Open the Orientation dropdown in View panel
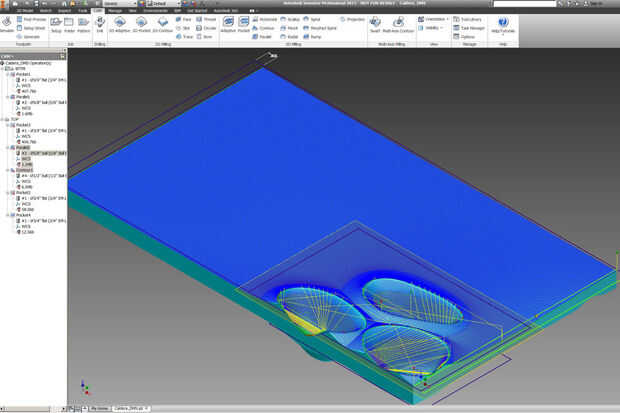620x413 pixels. point(434,19)
